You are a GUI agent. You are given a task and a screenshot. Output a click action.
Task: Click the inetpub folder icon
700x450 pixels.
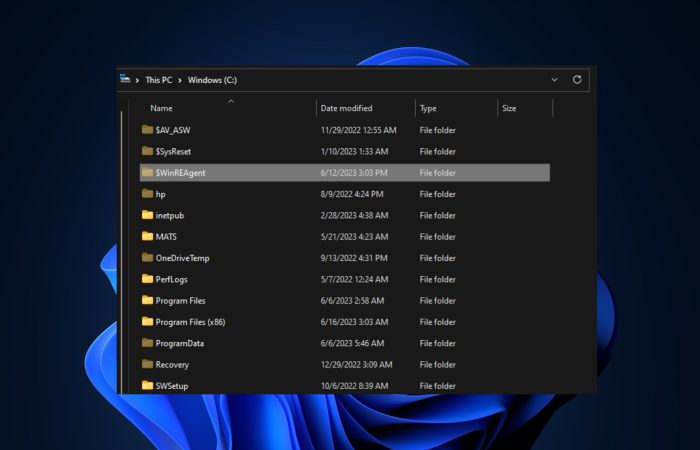(x=147, y=215)
